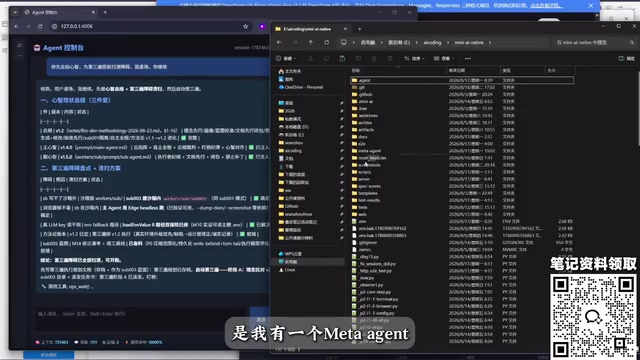Viewport: 640px width, 360px height.
Task: Add a new tab in File Explorer
Action: coord(360,29)
